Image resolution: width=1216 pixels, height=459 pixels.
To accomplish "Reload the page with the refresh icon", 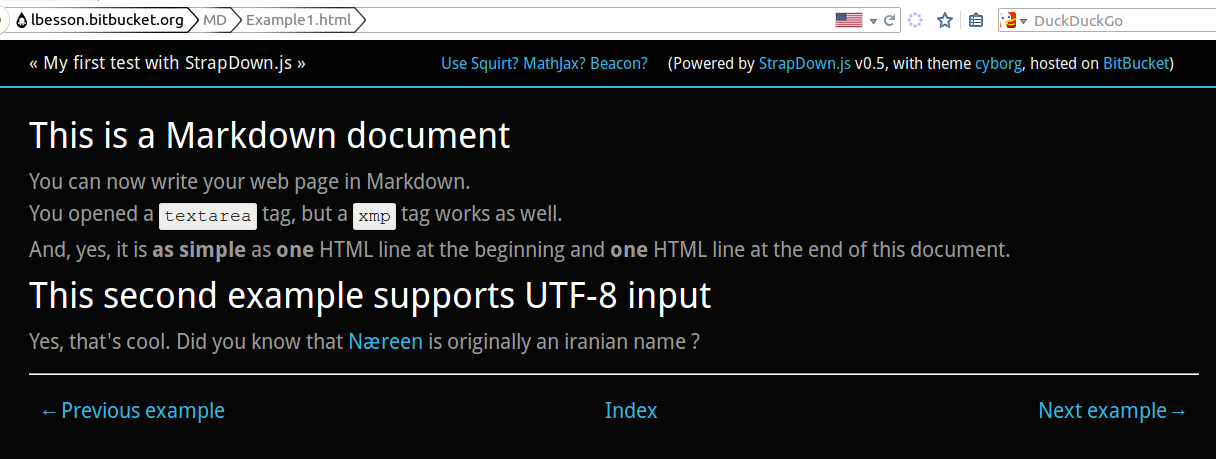I will pos(890,20).
